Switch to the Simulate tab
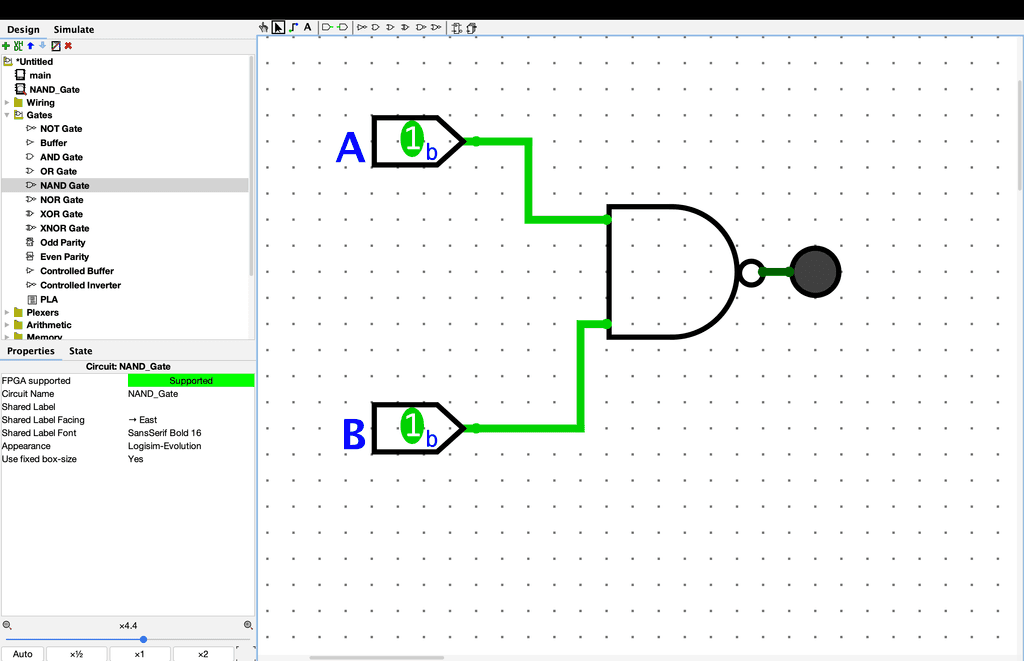The width and height of the screenshot is (1024, 661). tap(73, 30)
